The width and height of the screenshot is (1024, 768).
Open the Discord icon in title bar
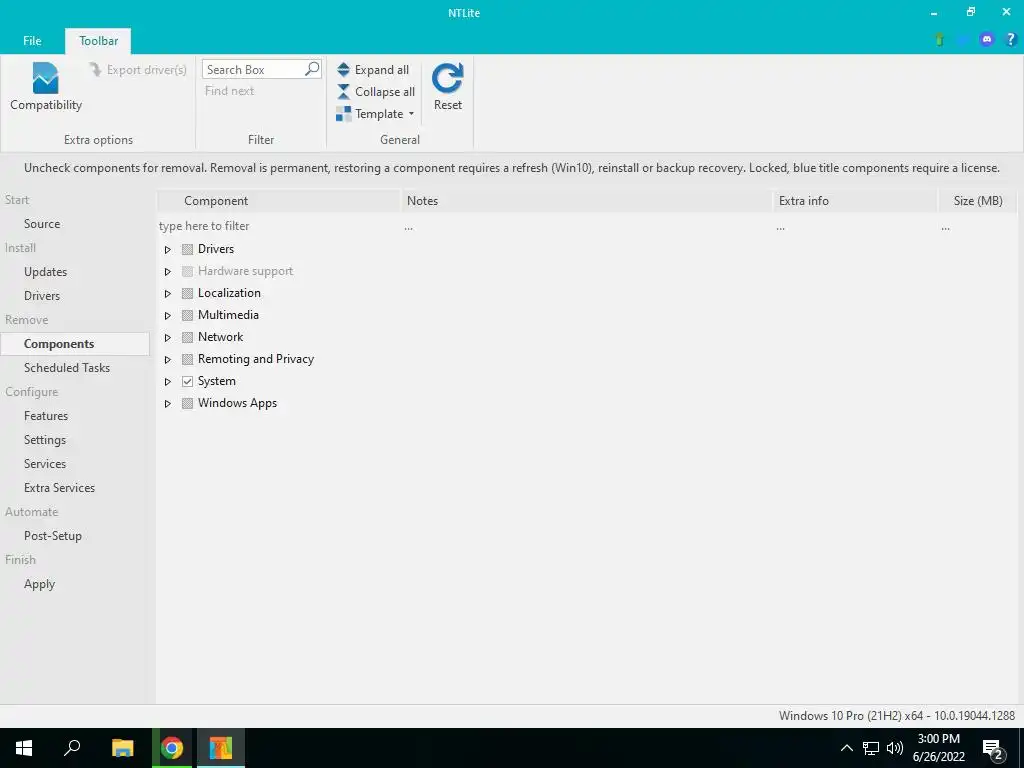pos(987,40)
